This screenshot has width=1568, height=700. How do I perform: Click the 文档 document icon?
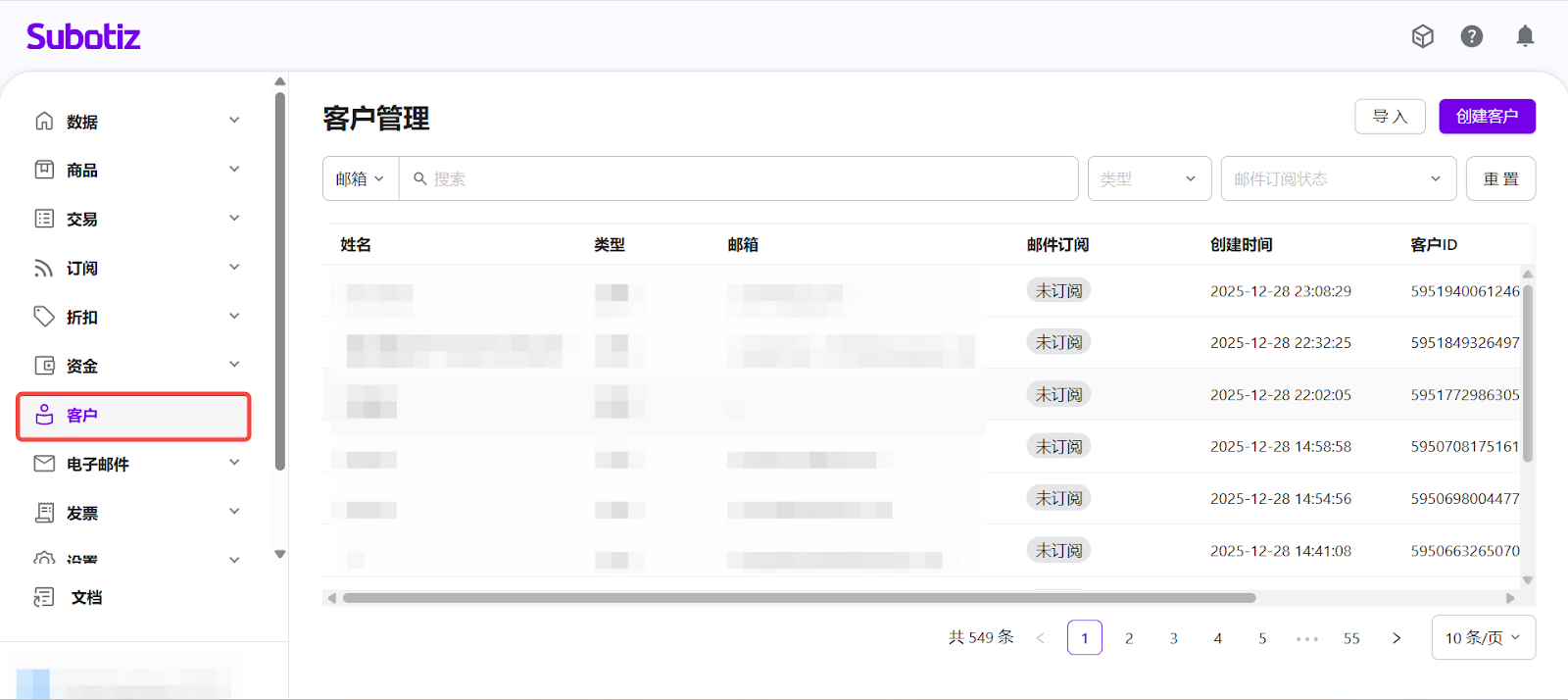pos(44,597)
